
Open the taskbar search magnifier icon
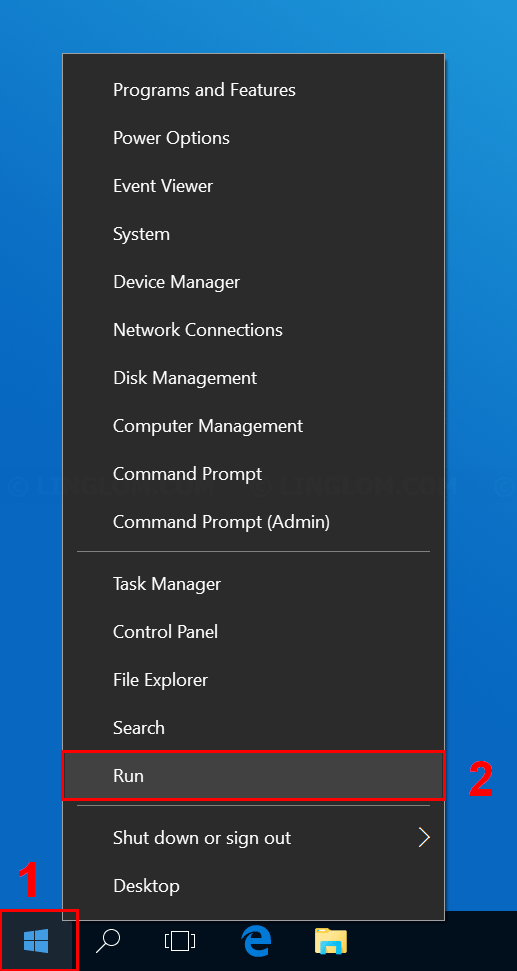pyautogui.click(x=108, y=941)
